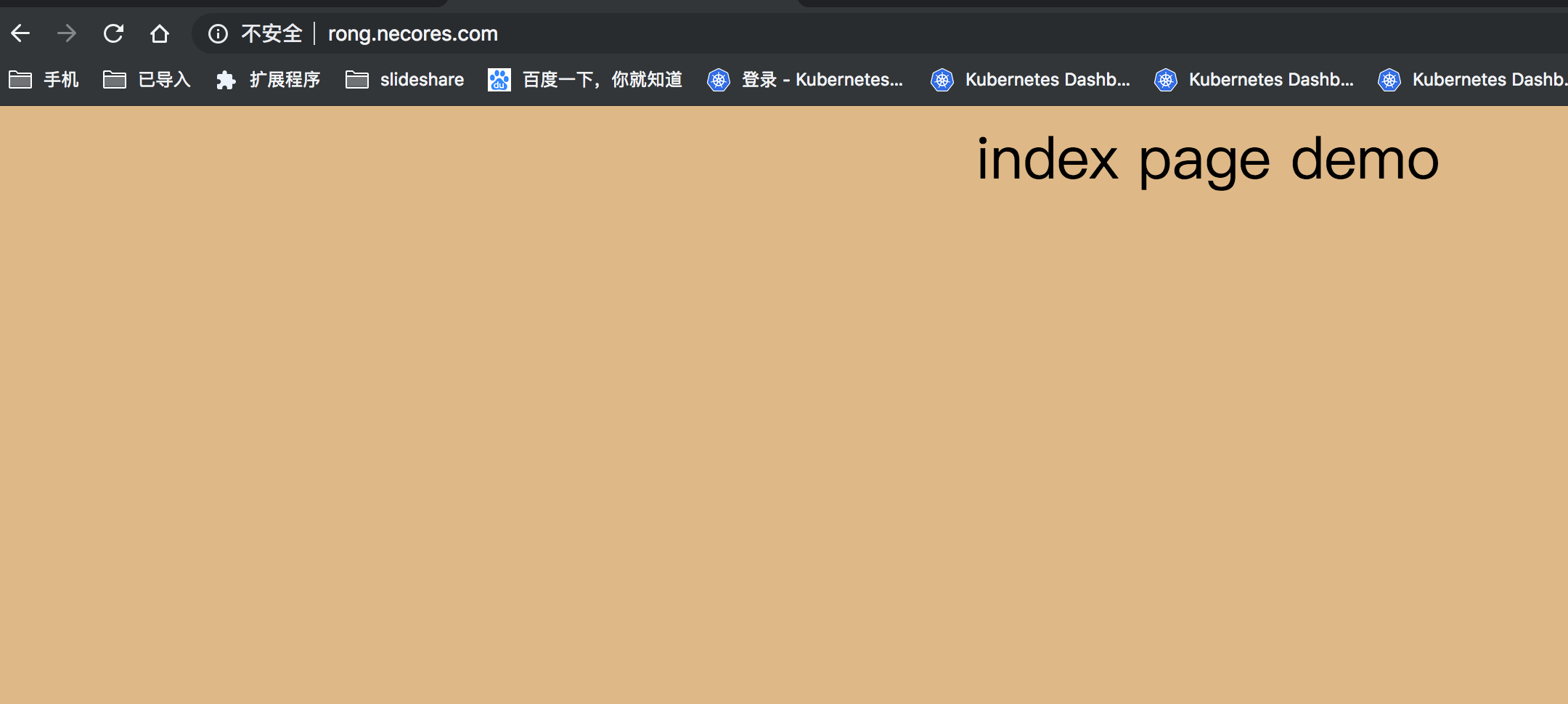Viewport: 1568px width, 704px height.
Task: Open the 手机 bookmarks folder
Action: click(44, 80)
